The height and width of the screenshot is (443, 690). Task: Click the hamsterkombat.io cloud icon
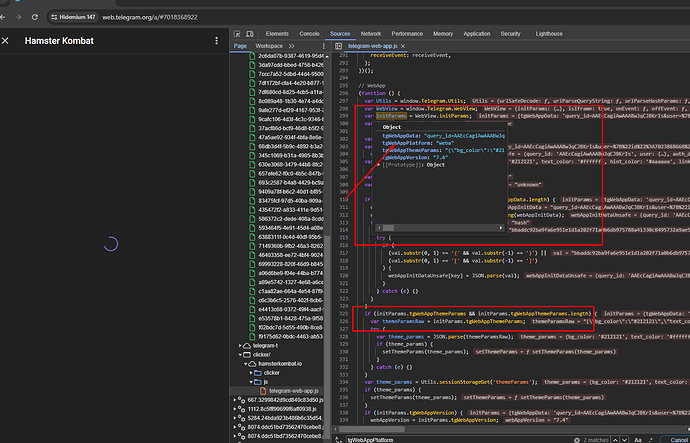point(252,364)
